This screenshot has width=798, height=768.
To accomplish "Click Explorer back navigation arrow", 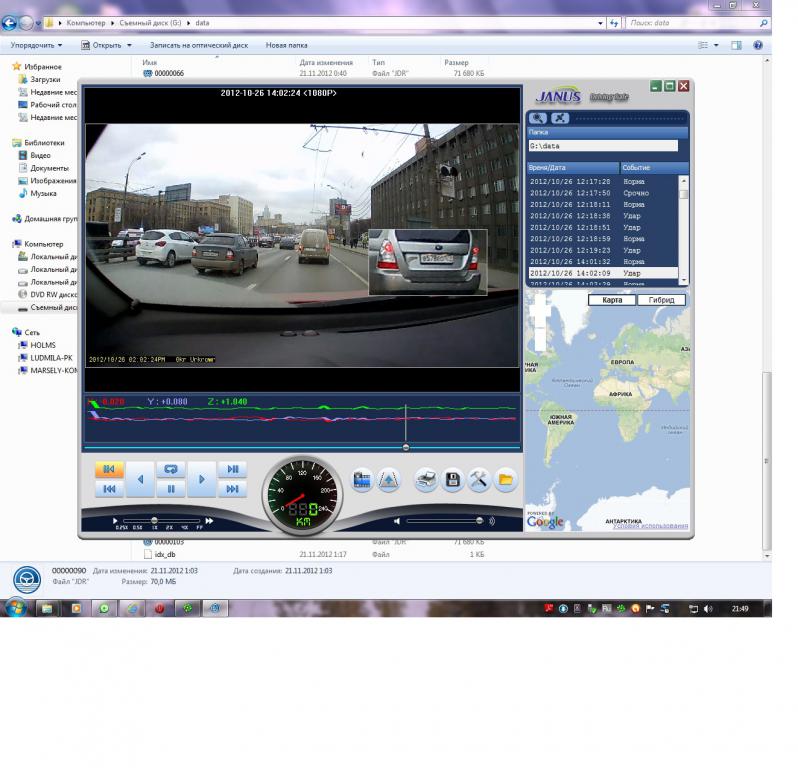I will coord(9,23).
